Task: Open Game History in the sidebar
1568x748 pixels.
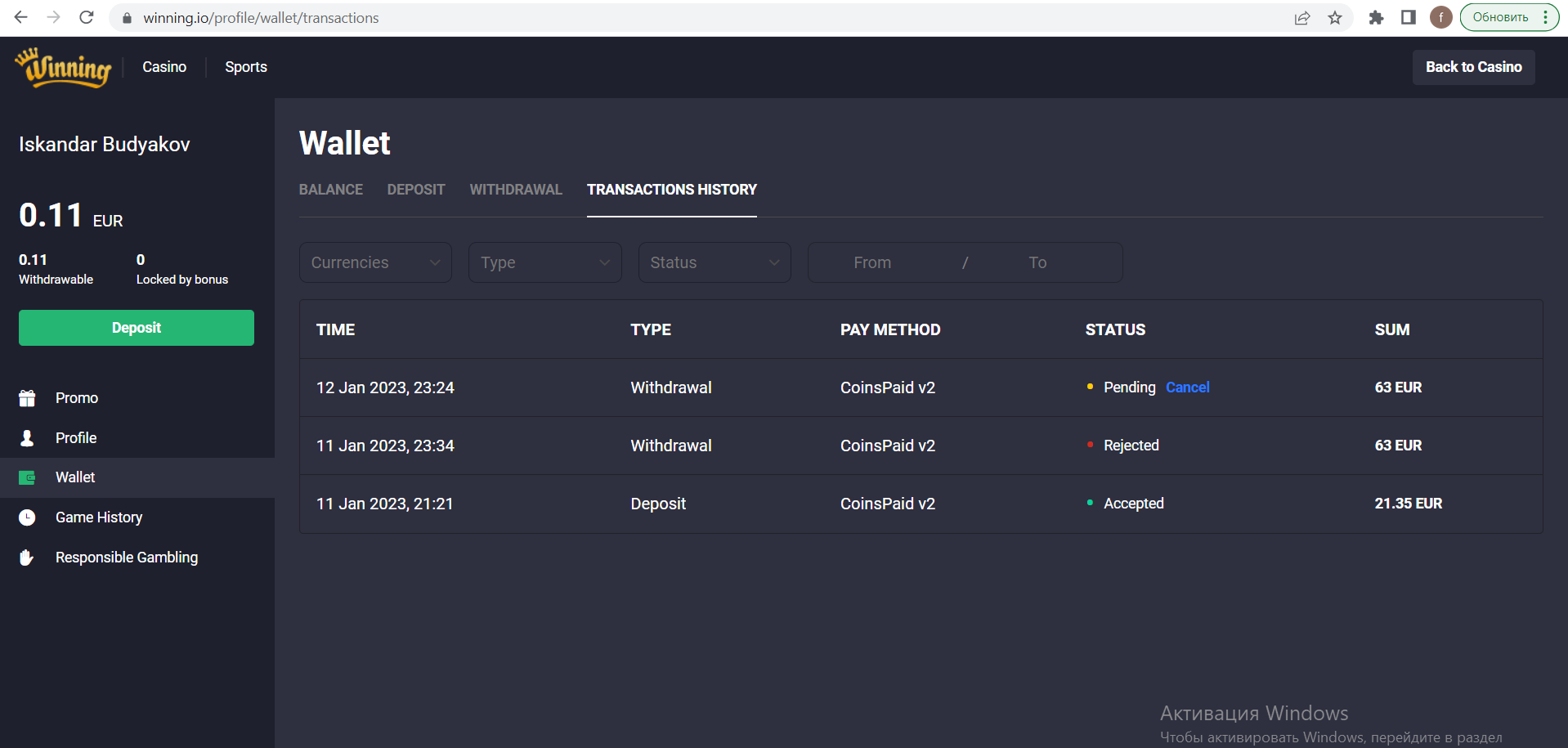Action: (x=99, y=517)
